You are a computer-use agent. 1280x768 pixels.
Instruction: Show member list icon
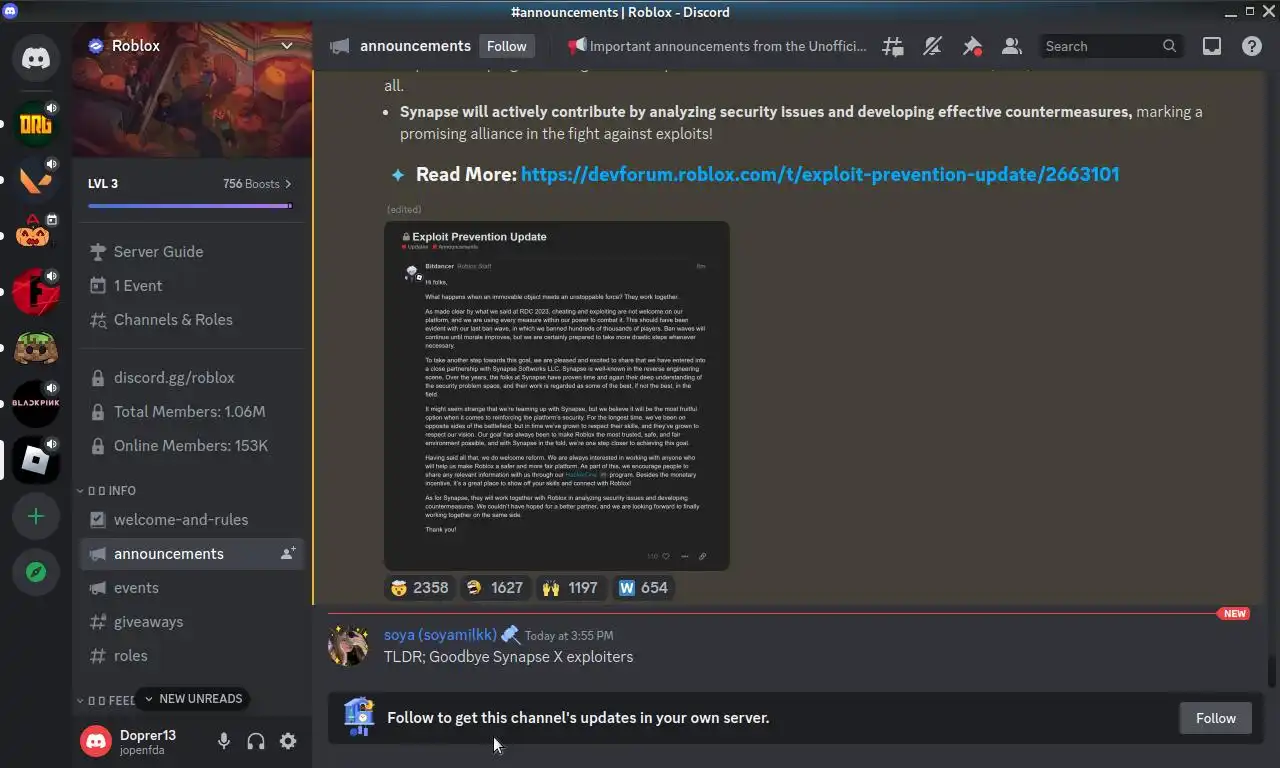pos(1011,46)
